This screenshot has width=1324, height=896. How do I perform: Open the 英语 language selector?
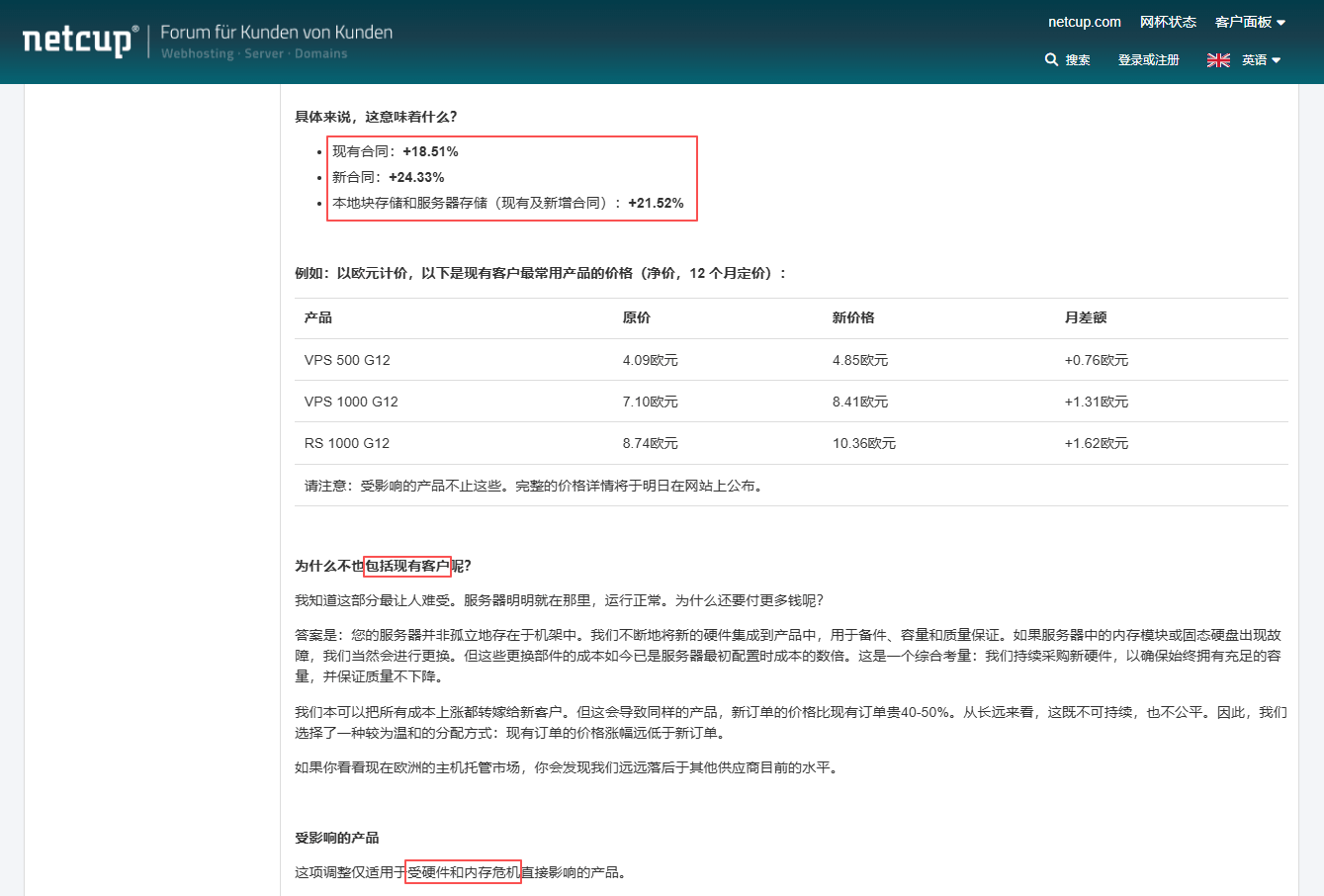pos(1261,60)
